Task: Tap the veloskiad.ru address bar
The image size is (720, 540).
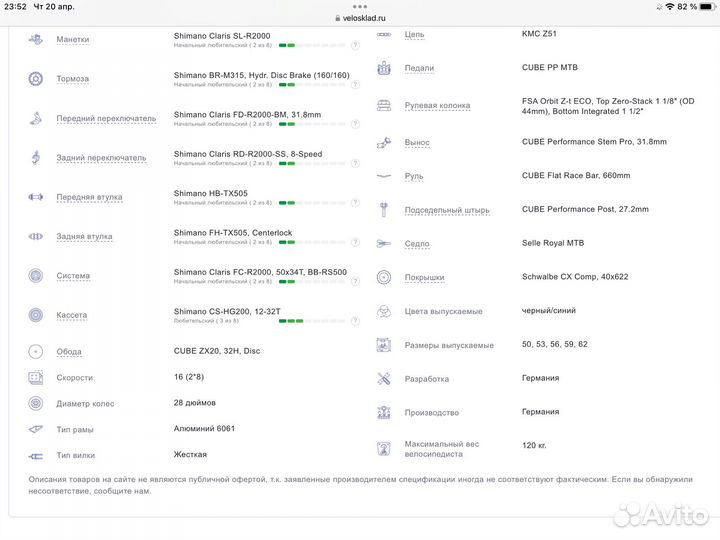Action: 360,18
